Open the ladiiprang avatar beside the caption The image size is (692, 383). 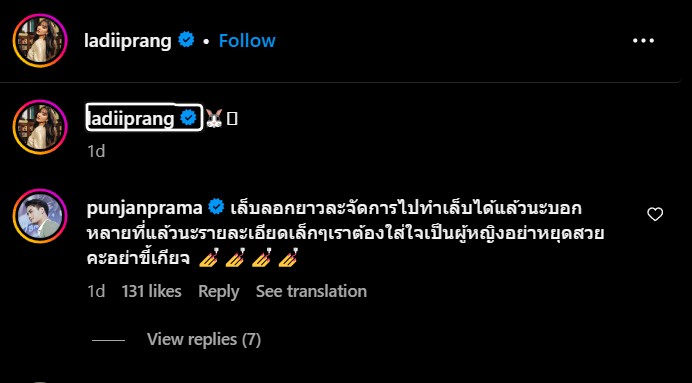pyautogui.click(x=40, y=127)
